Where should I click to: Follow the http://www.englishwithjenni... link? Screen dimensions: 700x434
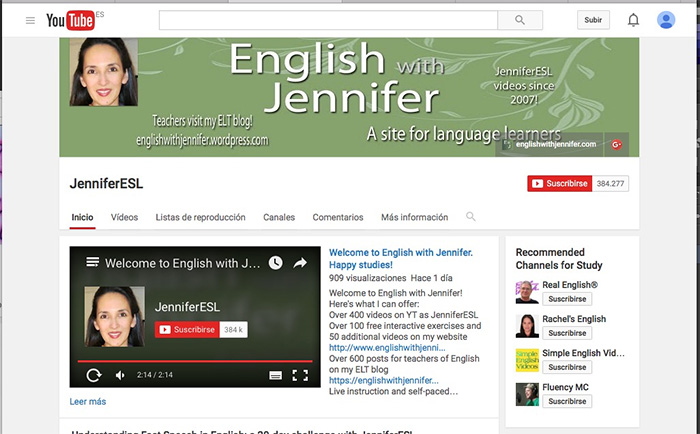387,347
